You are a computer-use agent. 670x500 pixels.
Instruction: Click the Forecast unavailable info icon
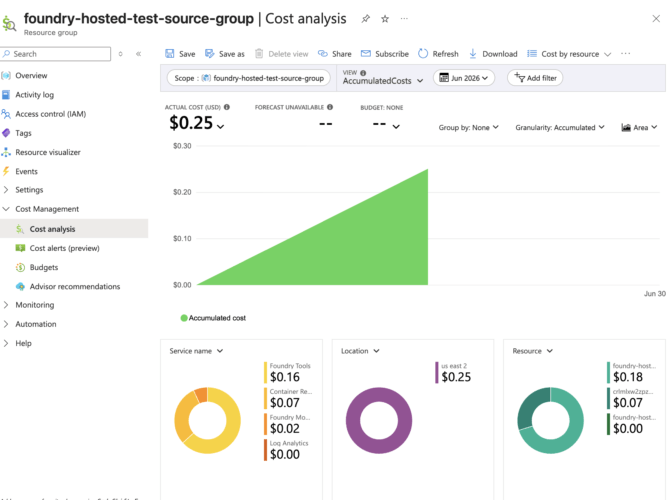point(330,107)
